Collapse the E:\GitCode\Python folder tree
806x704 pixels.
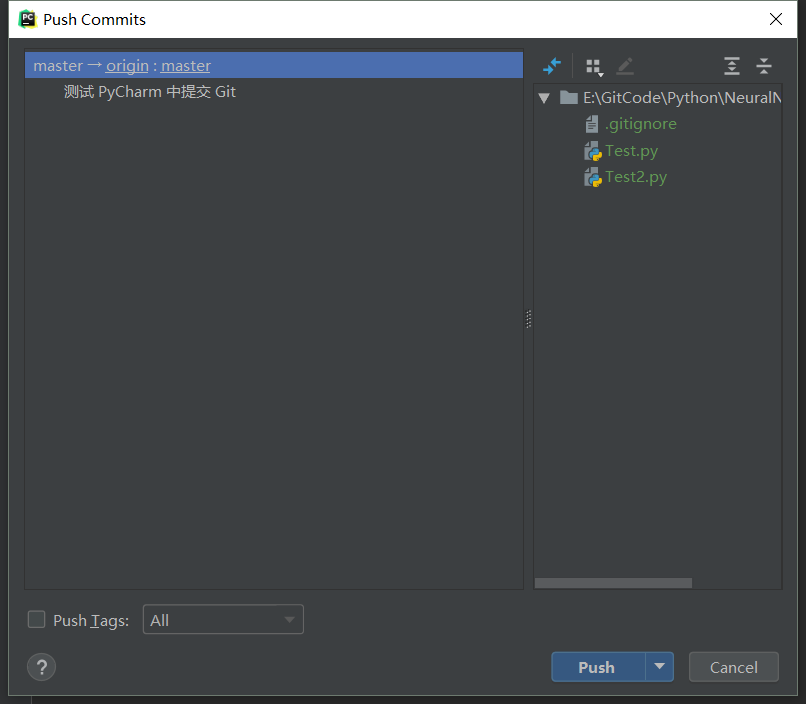click(x=544, y=98)
